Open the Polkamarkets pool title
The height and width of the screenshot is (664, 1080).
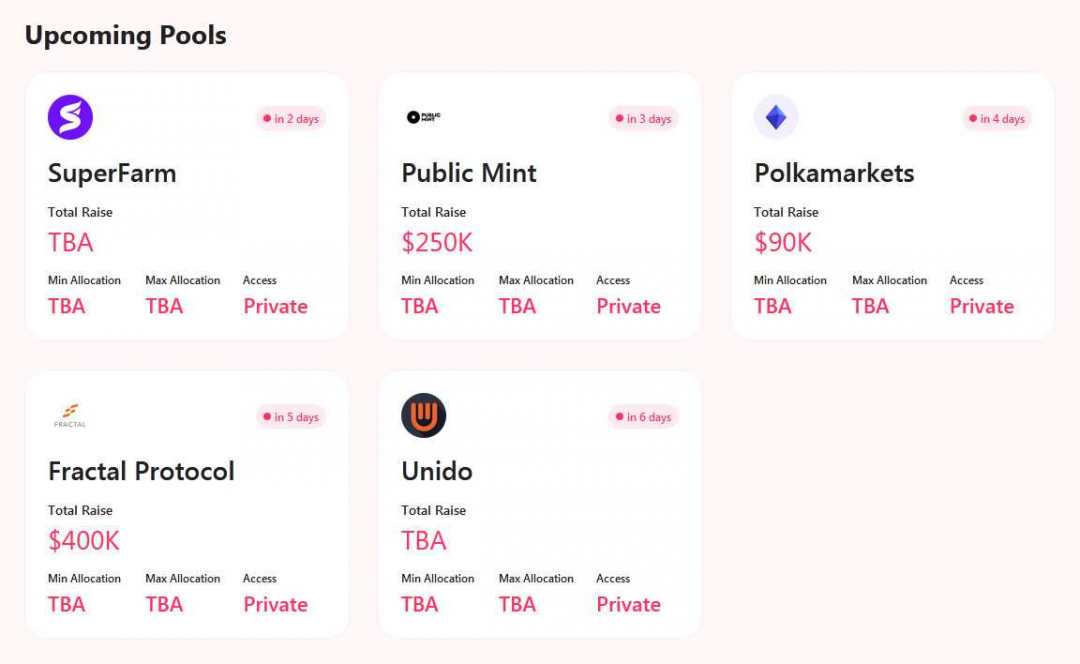pyautogui.click(x=834, y=173)
